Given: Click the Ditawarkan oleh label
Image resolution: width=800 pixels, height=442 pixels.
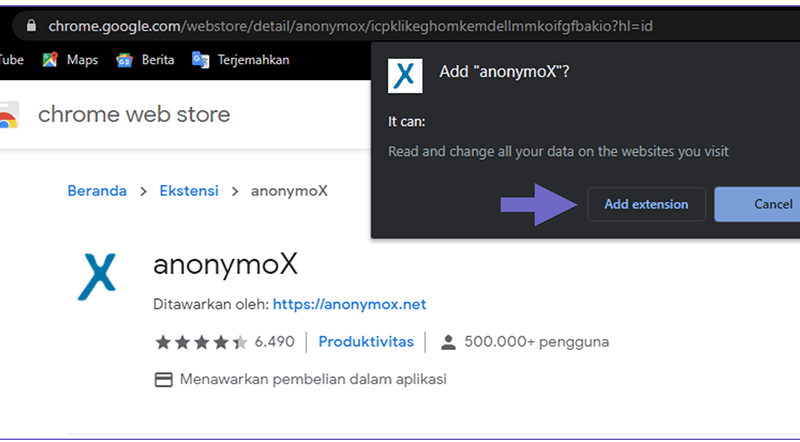Looking at the screenshot, I should [211, 304].
